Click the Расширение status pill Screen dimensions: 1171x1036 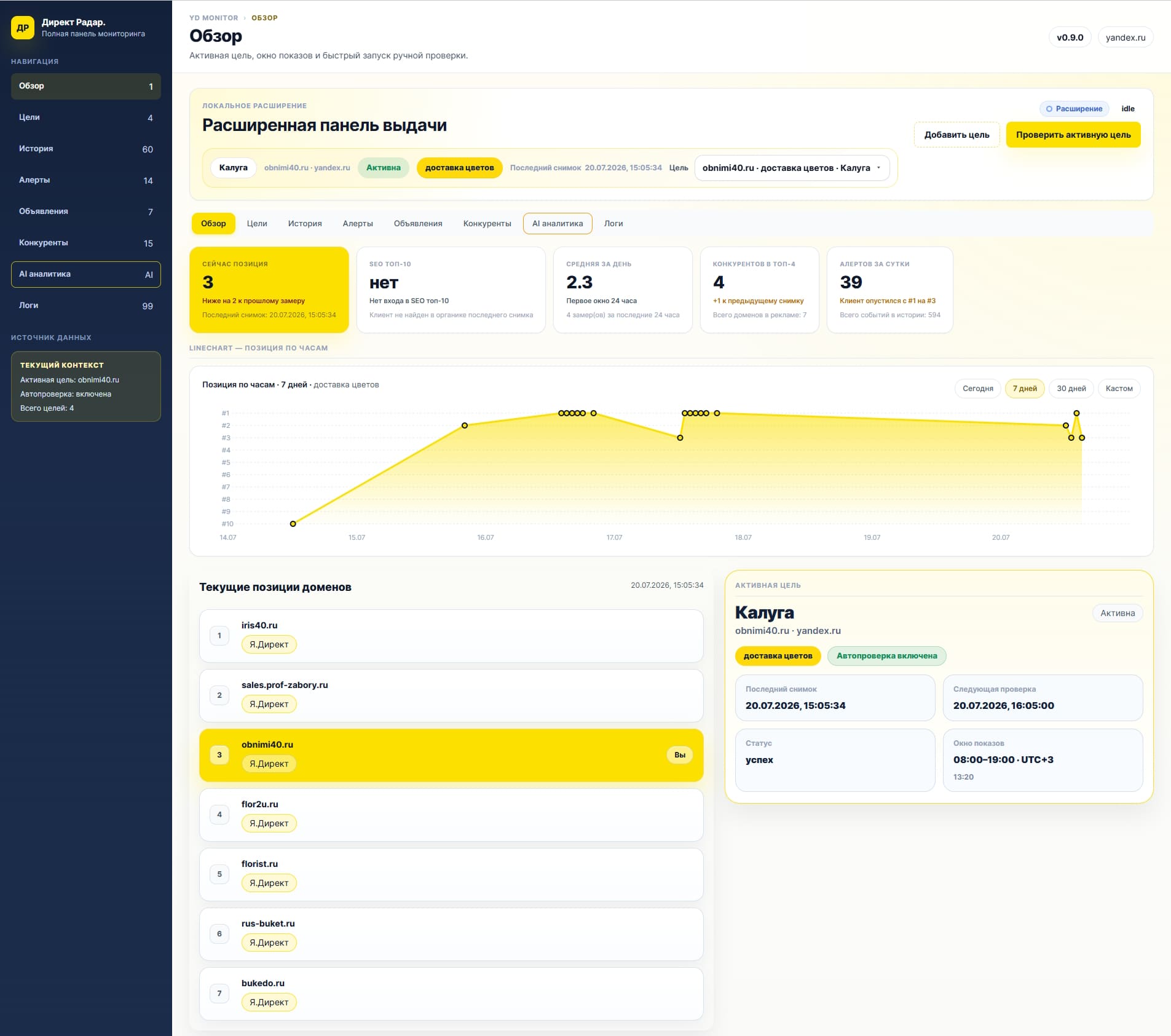click(1074, 109)
